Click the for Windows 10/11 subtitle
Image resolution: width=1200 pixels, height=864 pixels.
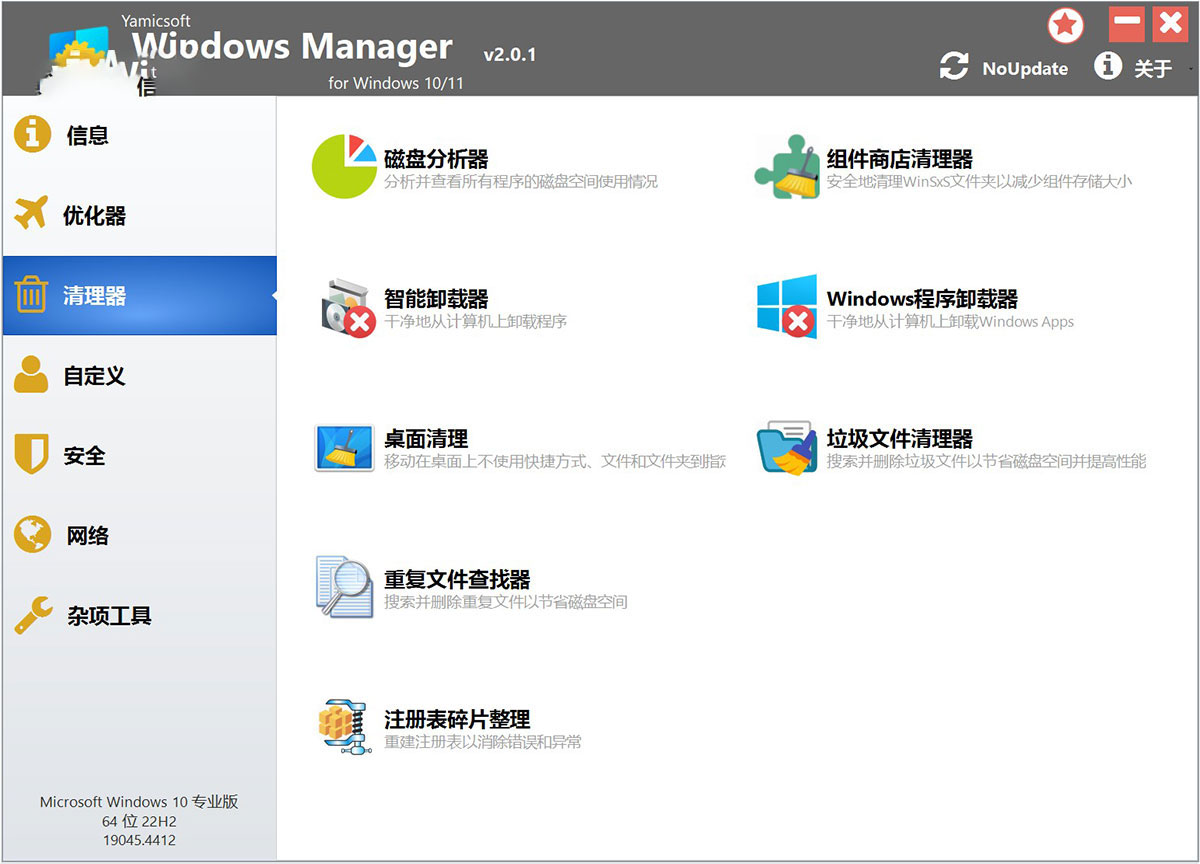[396, 83]
